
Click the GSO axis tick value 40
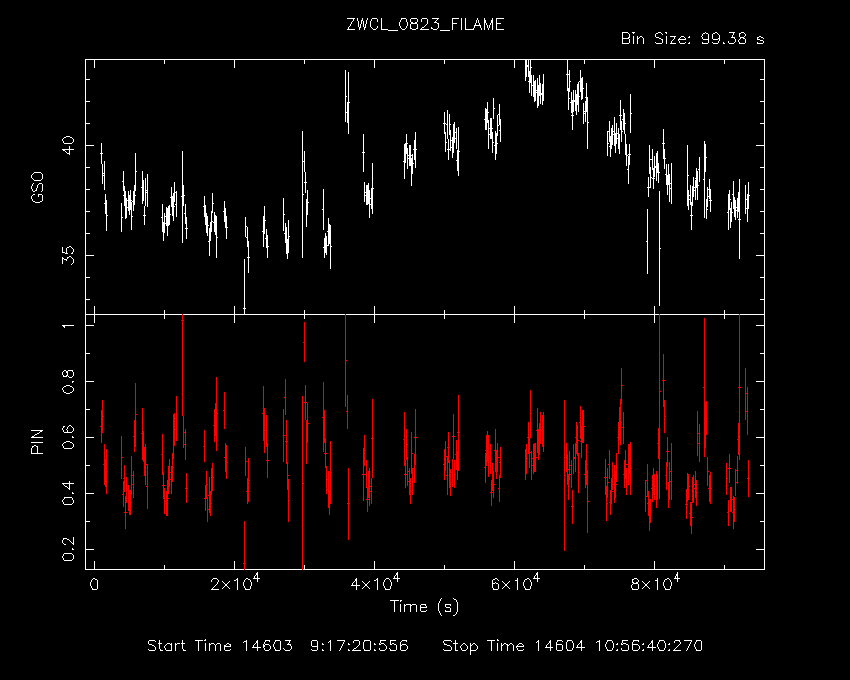point(68,145)
